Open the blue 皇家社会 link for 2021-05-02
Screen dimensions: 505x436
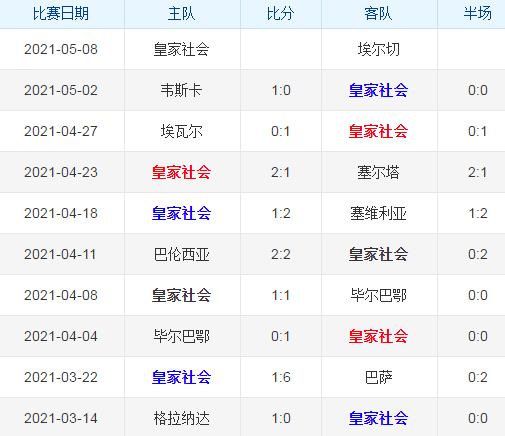pos(378,90)
